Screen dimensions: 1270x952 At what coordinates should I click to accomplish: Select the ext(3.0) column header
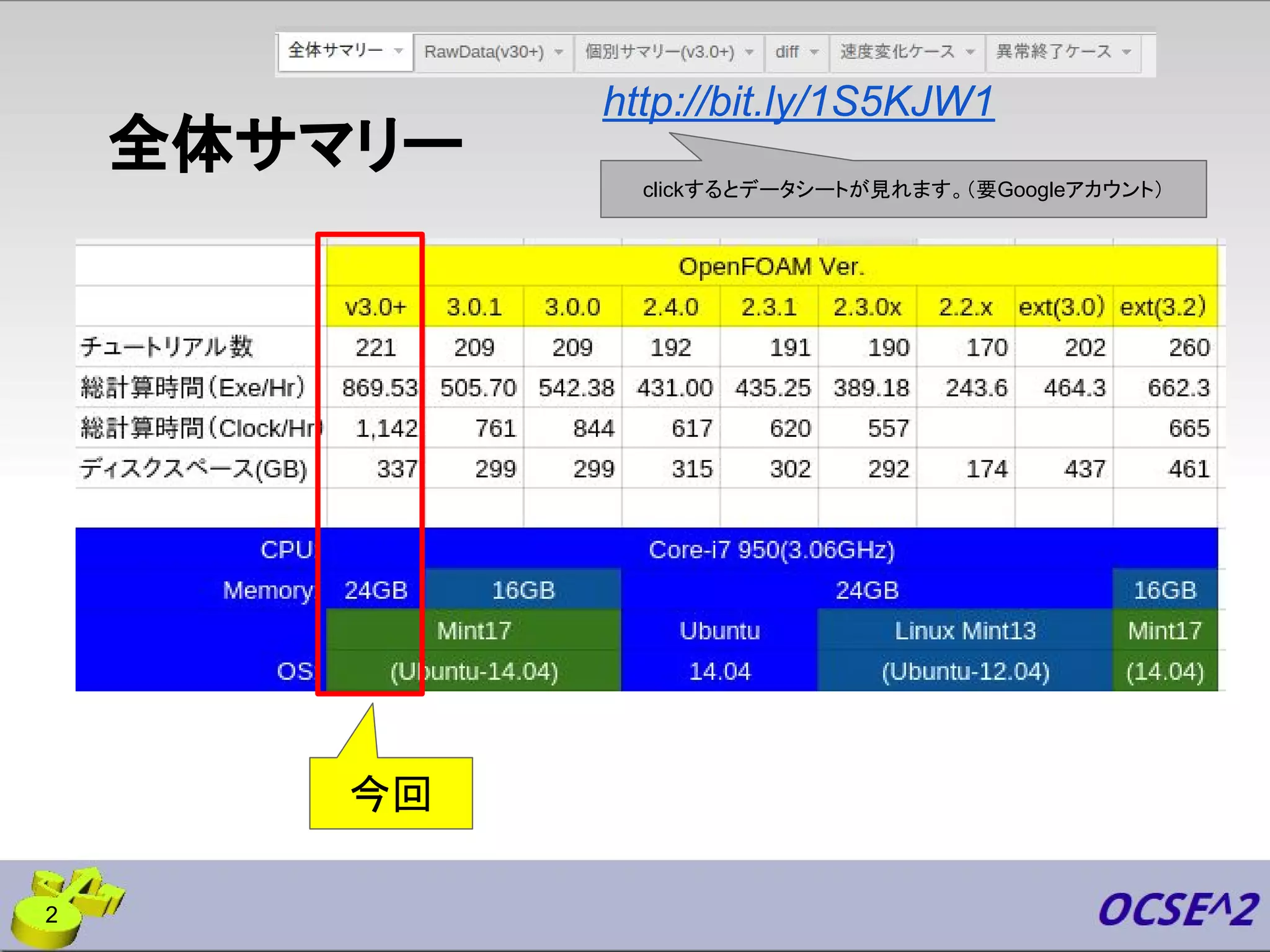(1064, 307)
